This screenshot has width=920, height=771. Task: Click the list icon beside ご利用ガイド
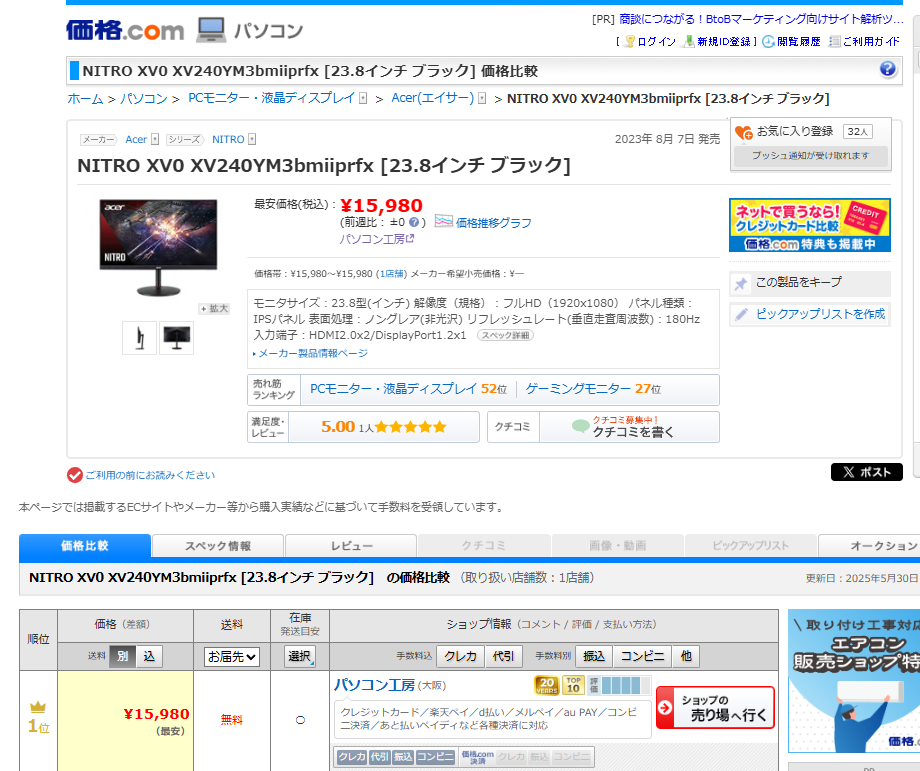[x=834, y=42]
